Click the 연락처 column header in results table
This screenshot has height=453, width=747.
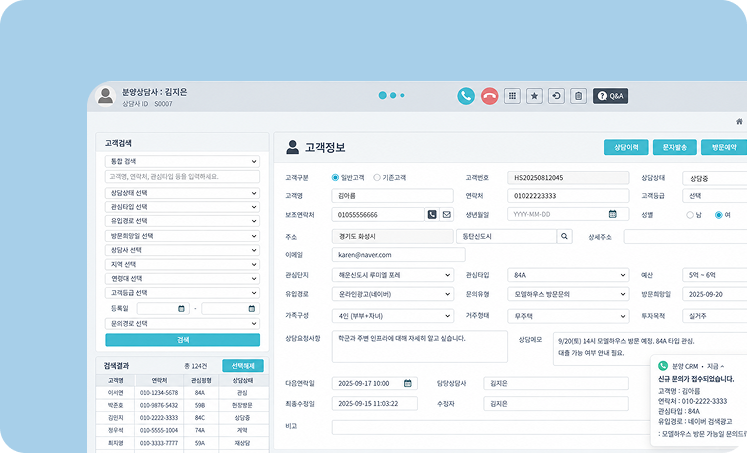(x=159, y=381)
